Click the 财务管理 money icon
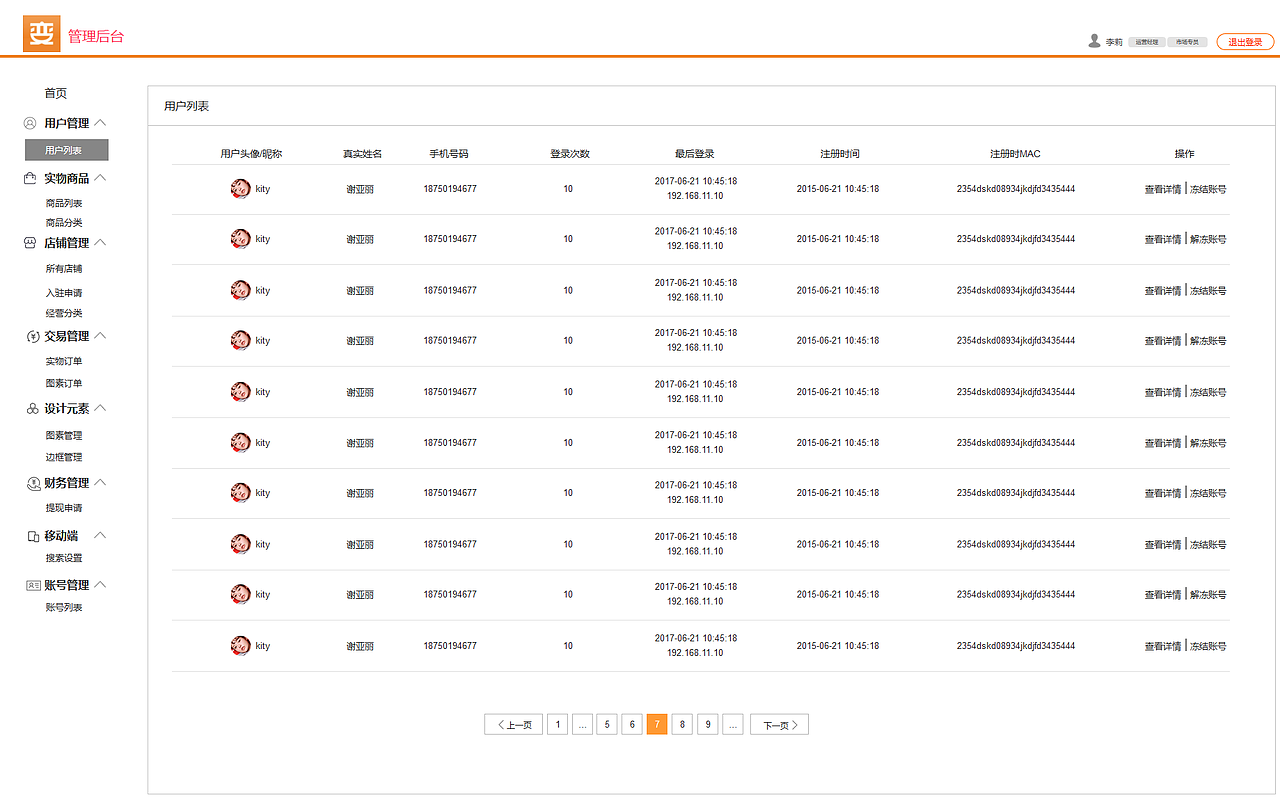Image resolution: width=1280 pixels, height=809 pixels. pyautogui.click(x=33, y=483)
